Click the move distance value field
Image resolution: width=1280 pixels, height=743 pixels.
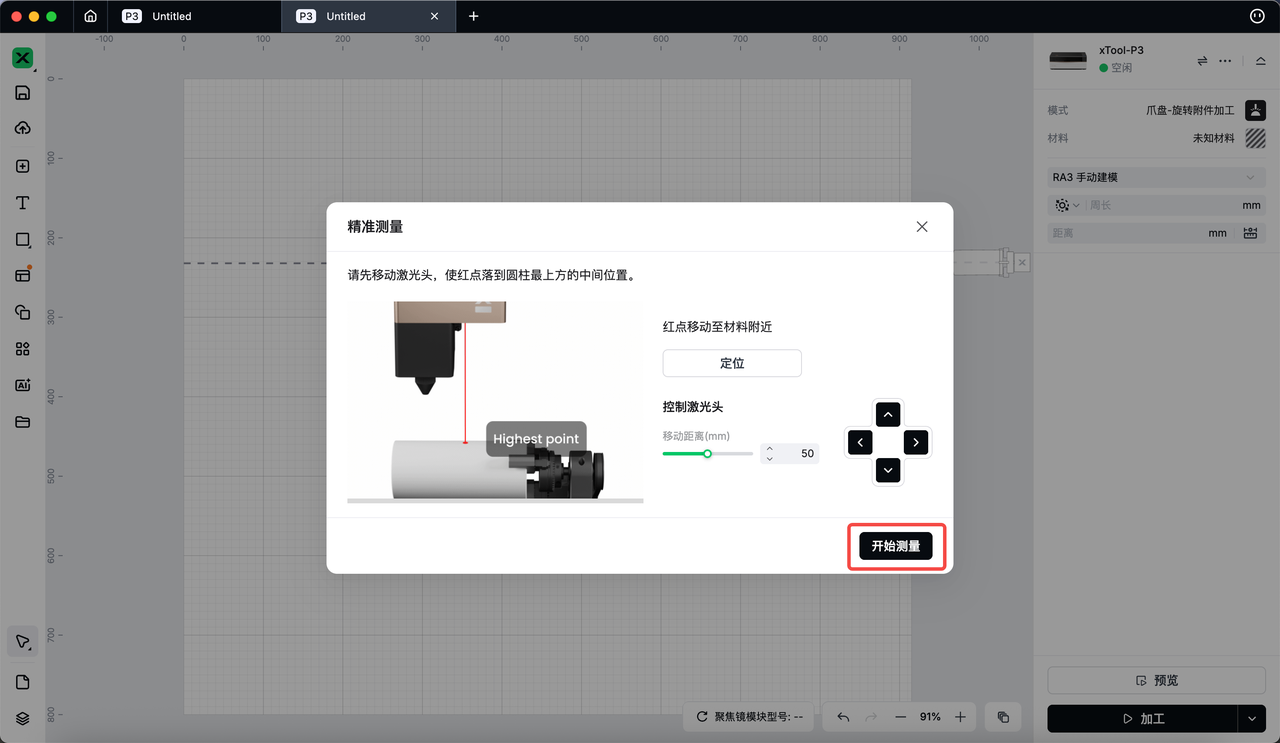799,454
